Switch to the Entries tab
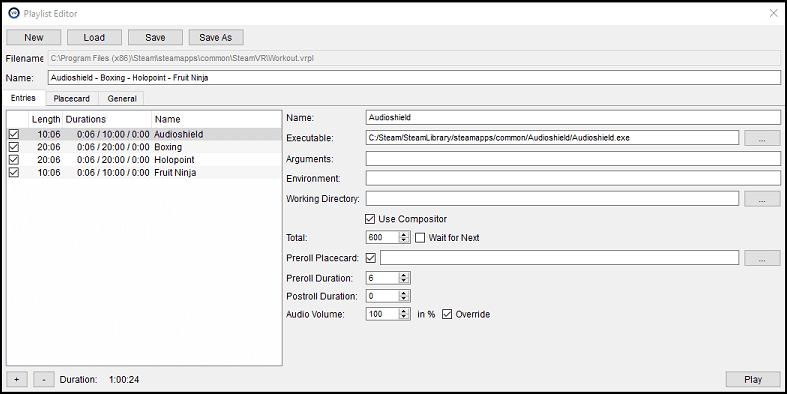The width and height of the screenshot is (787, 394). coord(23,98)
